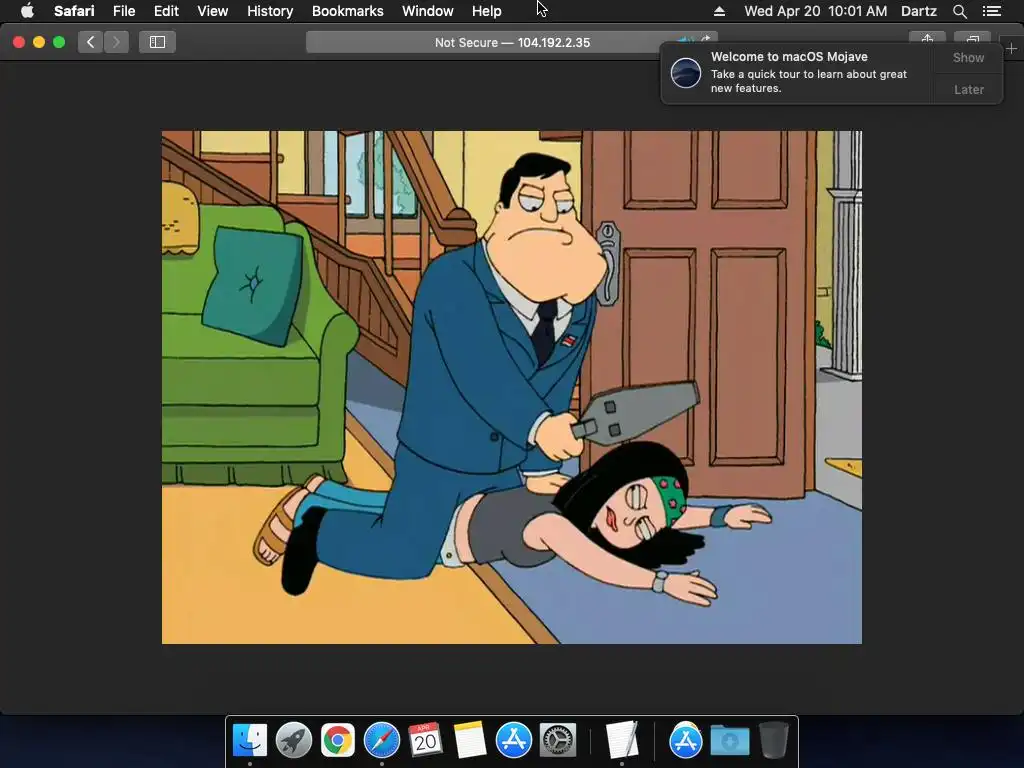Open the Apple menu
This screenshot has width=1024, height=768.
coord(27,10)
